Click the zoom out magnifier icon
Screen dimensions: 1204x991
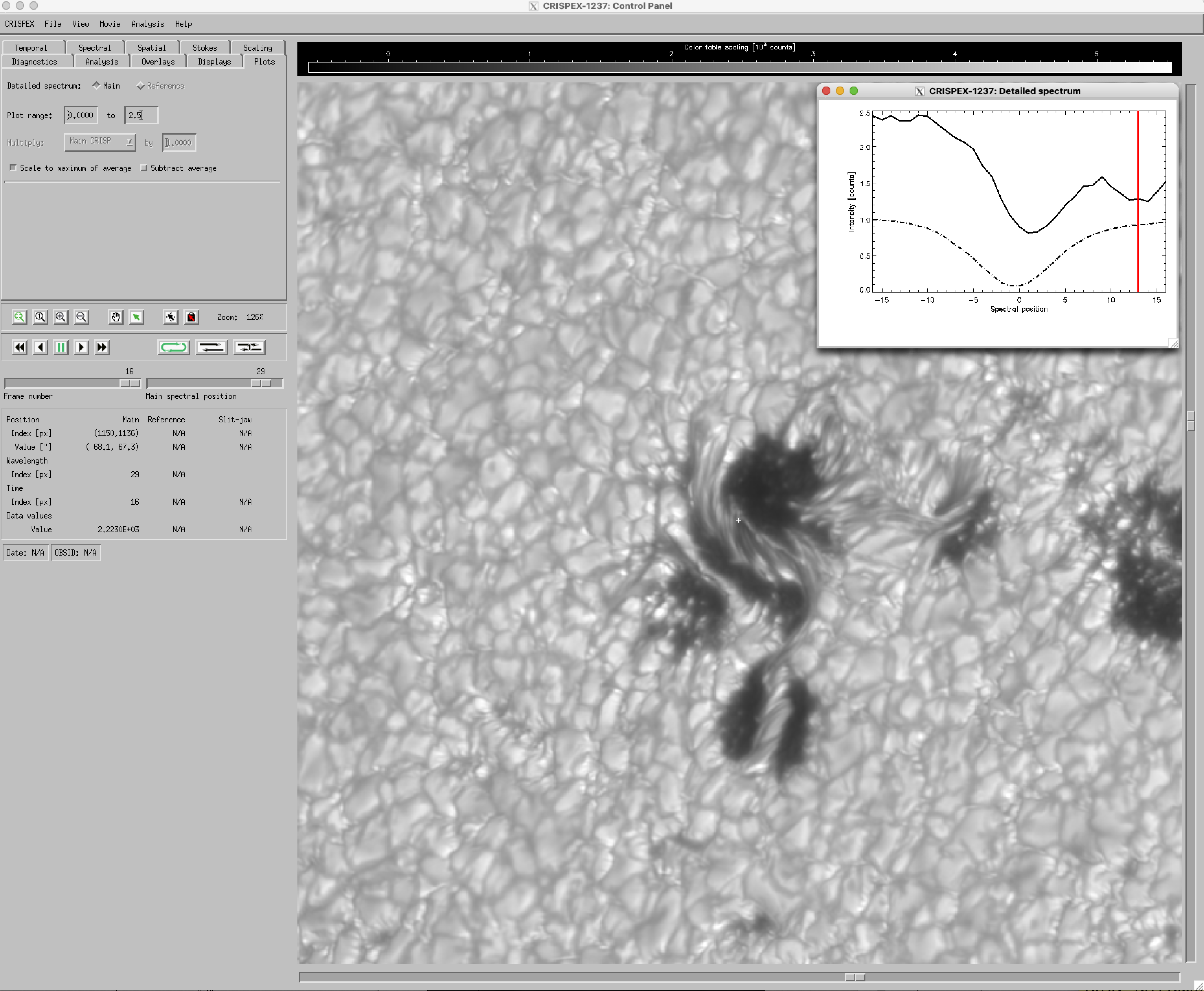pos(82,317)
